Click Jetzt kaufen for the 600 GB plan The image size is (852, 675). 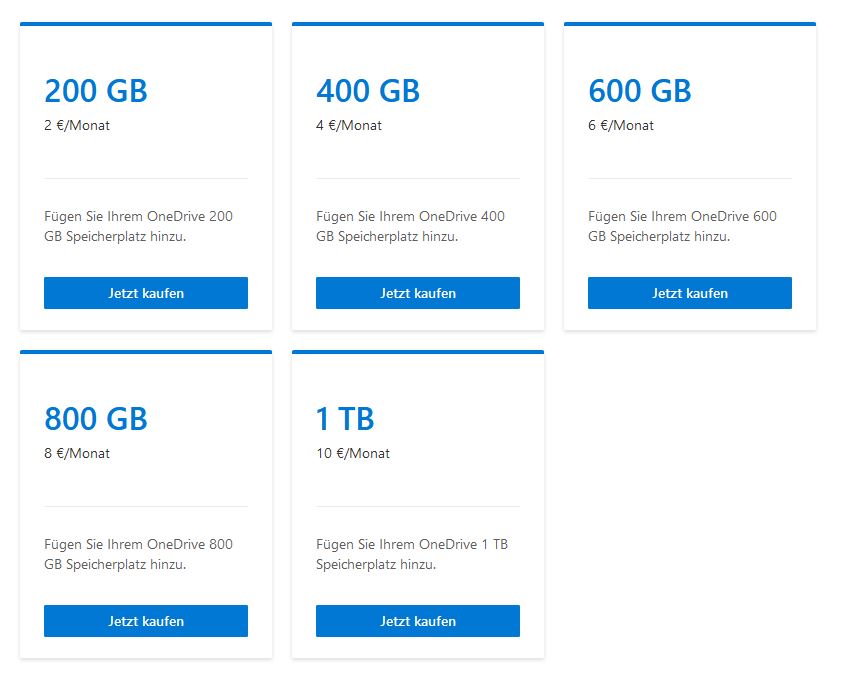[x=689, y=292]
